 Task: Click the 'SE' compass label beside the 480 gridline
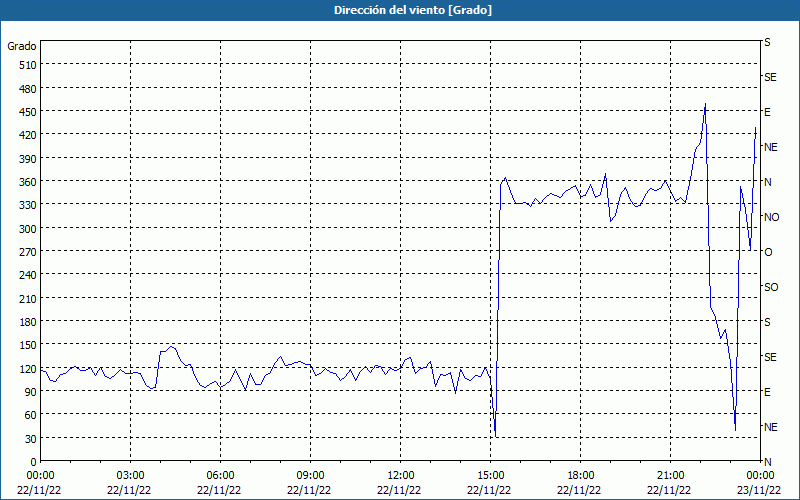coord(770,77)
